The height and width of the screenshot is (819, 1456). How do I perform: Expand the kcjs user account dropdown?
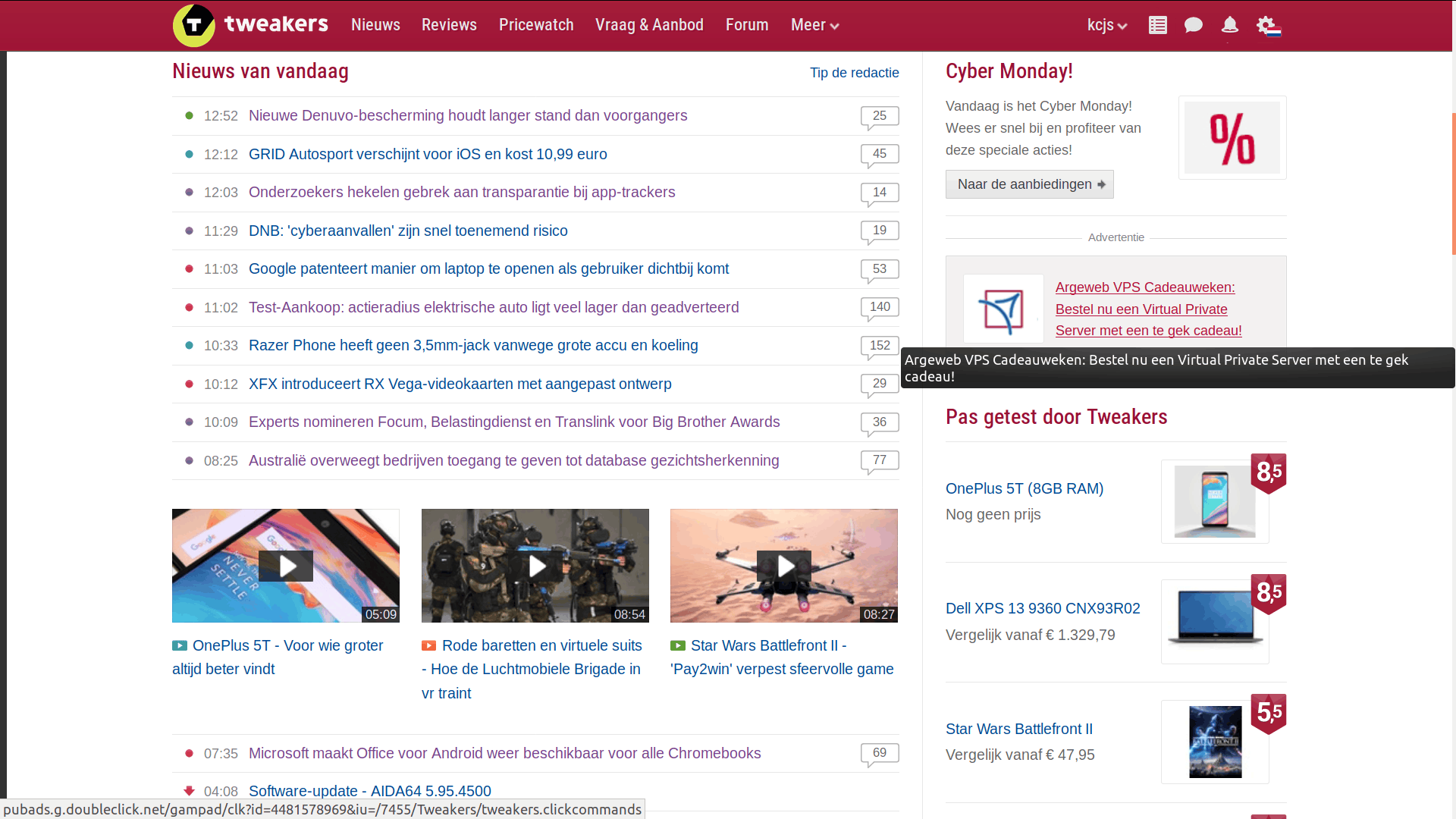coord(1106,25)
